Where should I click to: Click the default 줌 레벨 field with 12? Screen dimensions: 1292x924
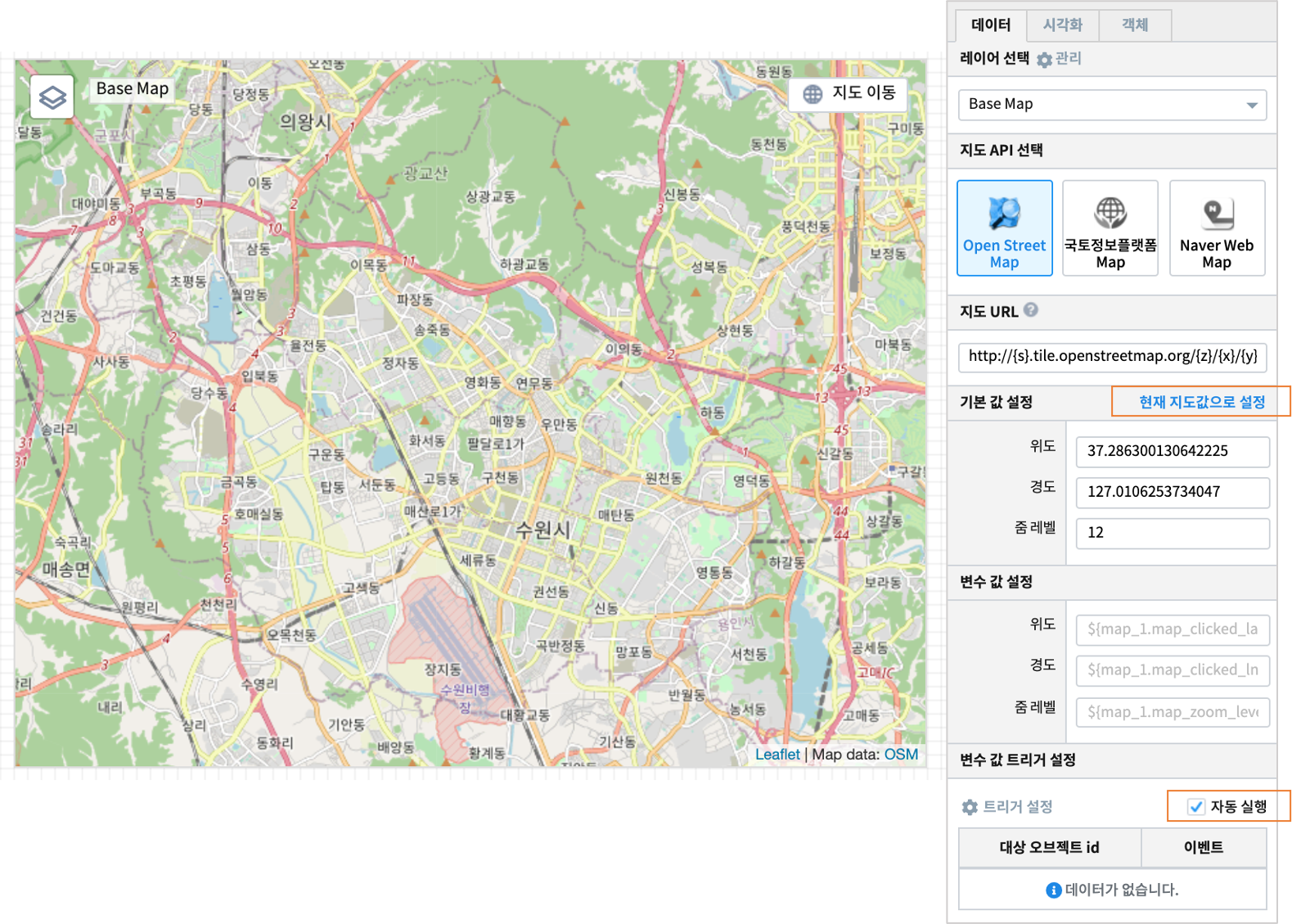[1173, 534]
